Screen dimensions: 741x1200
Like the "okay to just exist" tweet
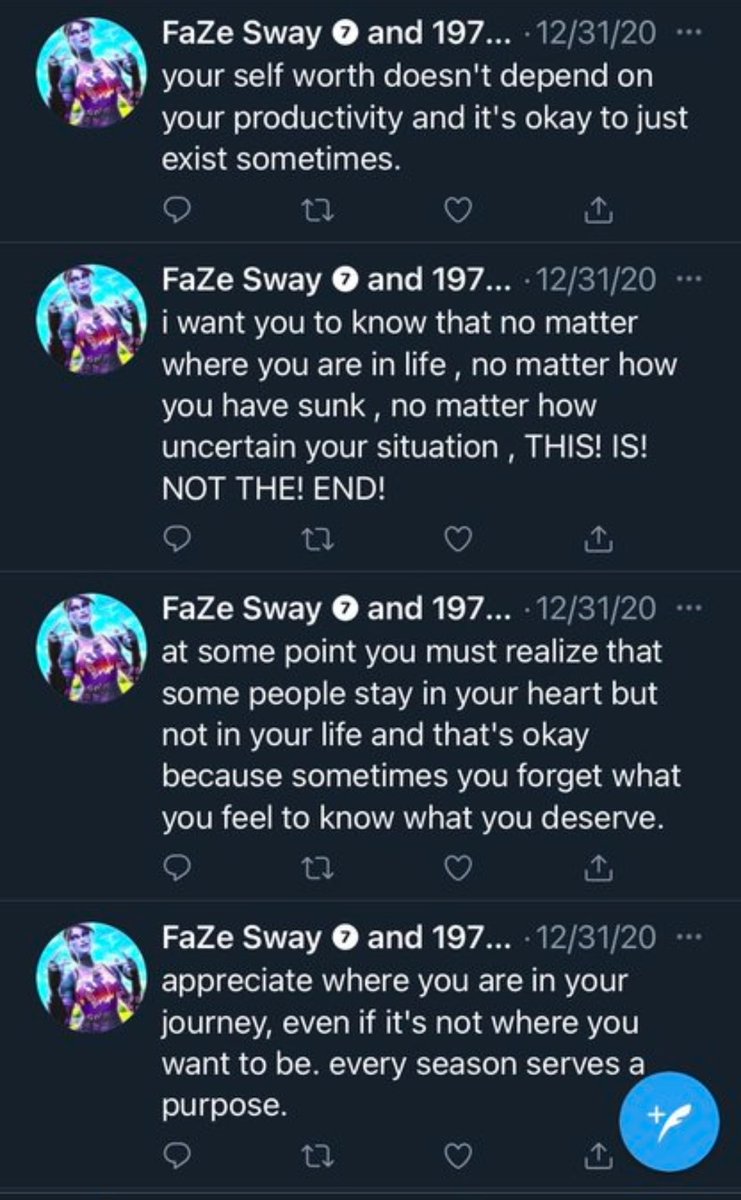[457, 209]
